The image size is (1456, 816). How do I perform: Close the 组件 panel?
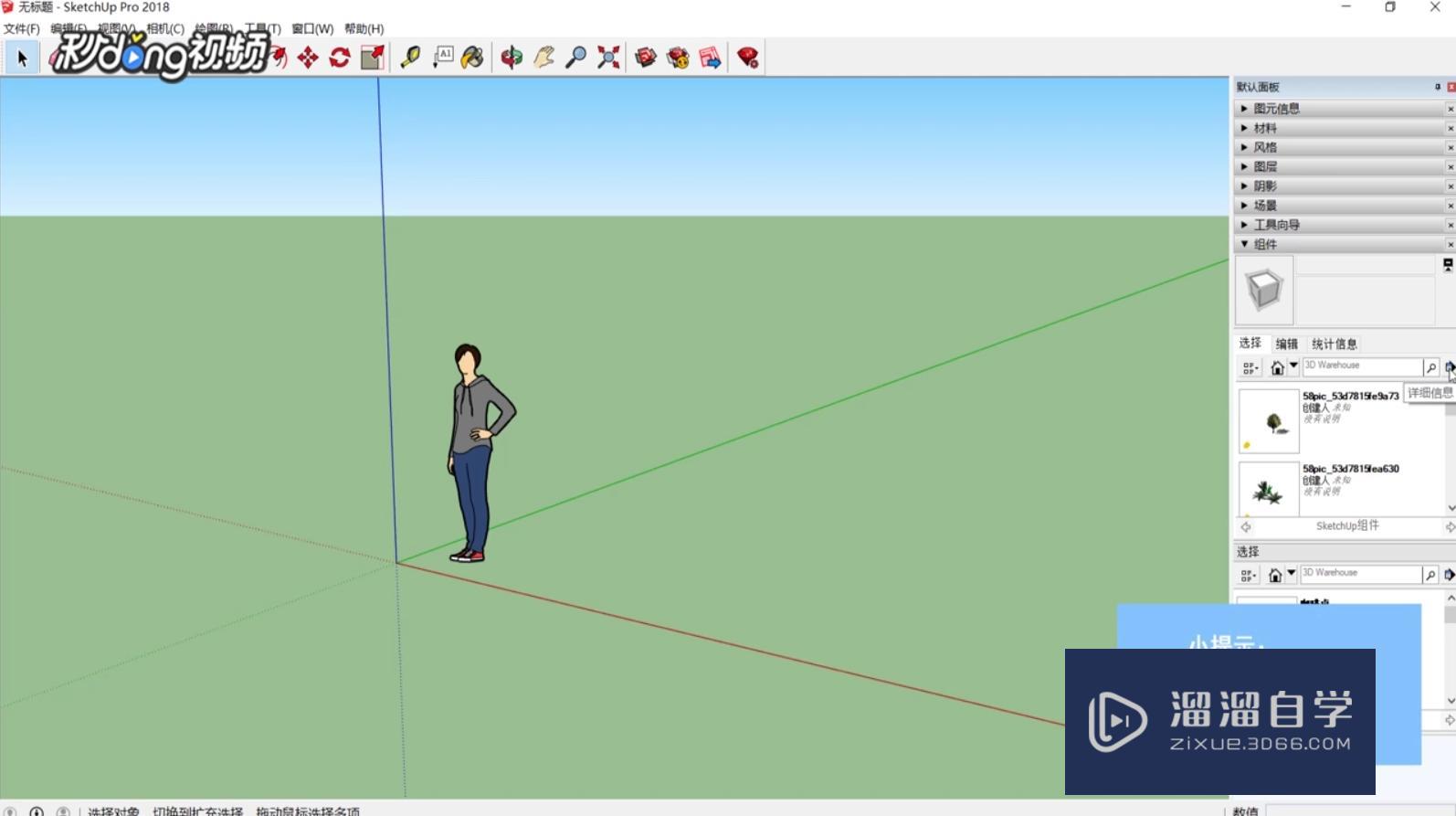pyautogui.click(x=1451, y=244)
